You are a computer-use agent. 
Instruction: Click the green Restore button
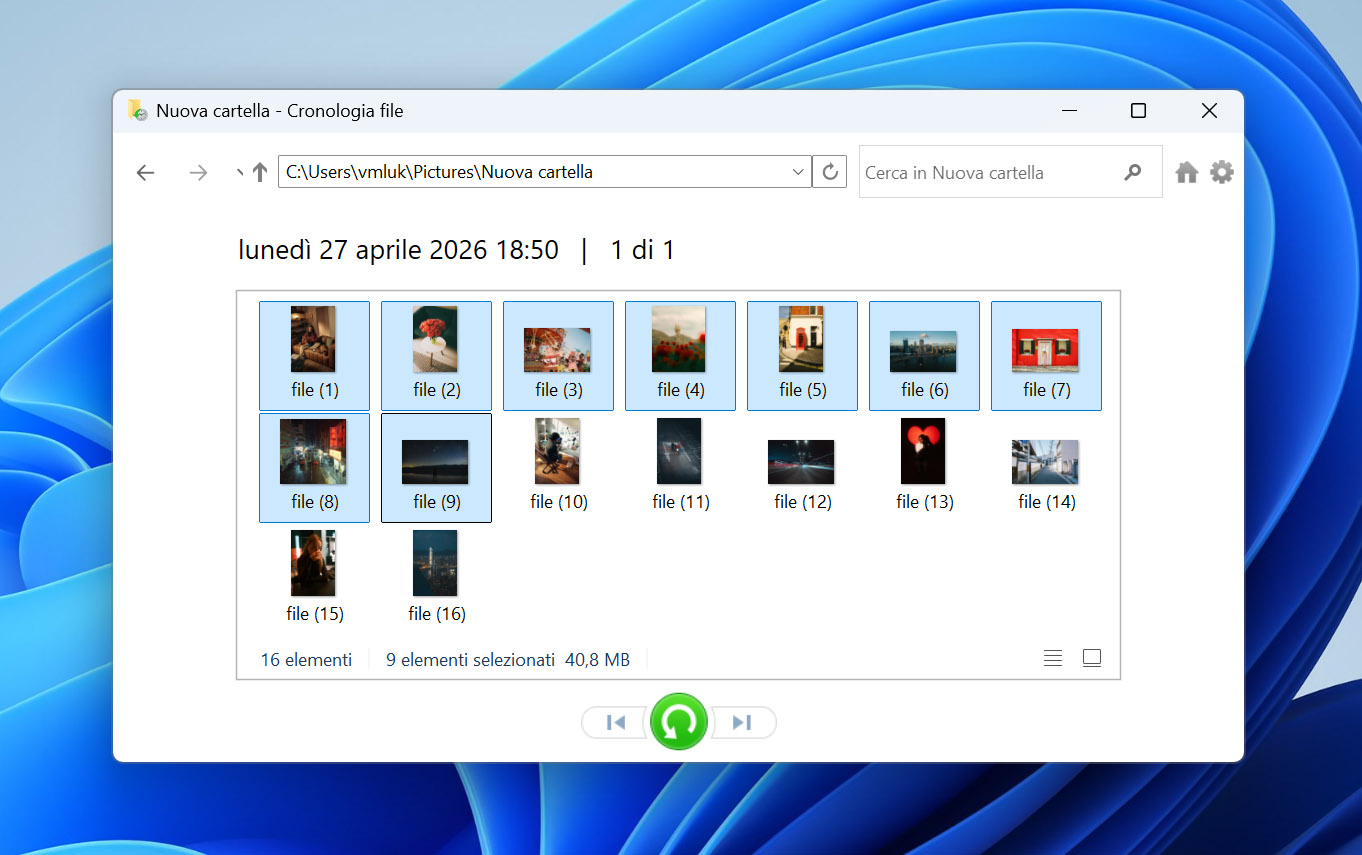coord(679,721)
